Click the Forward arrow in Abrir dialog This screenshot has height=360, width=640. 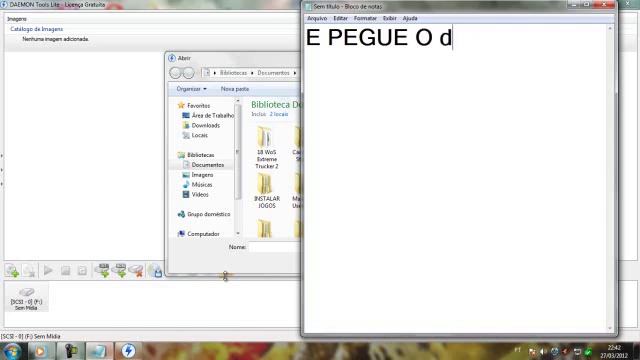click(189, 73)
